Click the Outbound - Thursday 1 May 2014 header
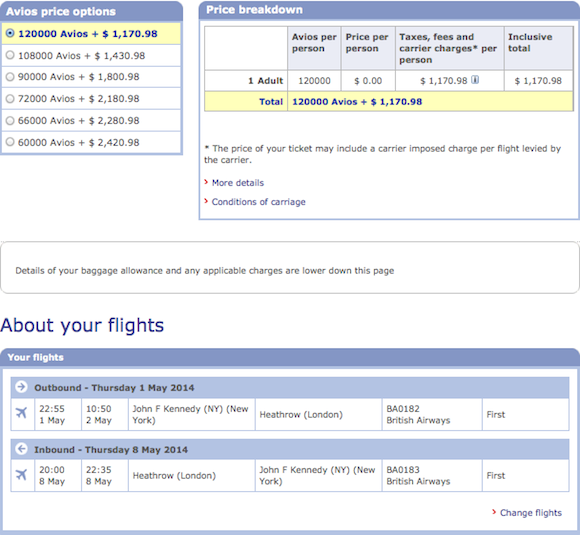 290,387
